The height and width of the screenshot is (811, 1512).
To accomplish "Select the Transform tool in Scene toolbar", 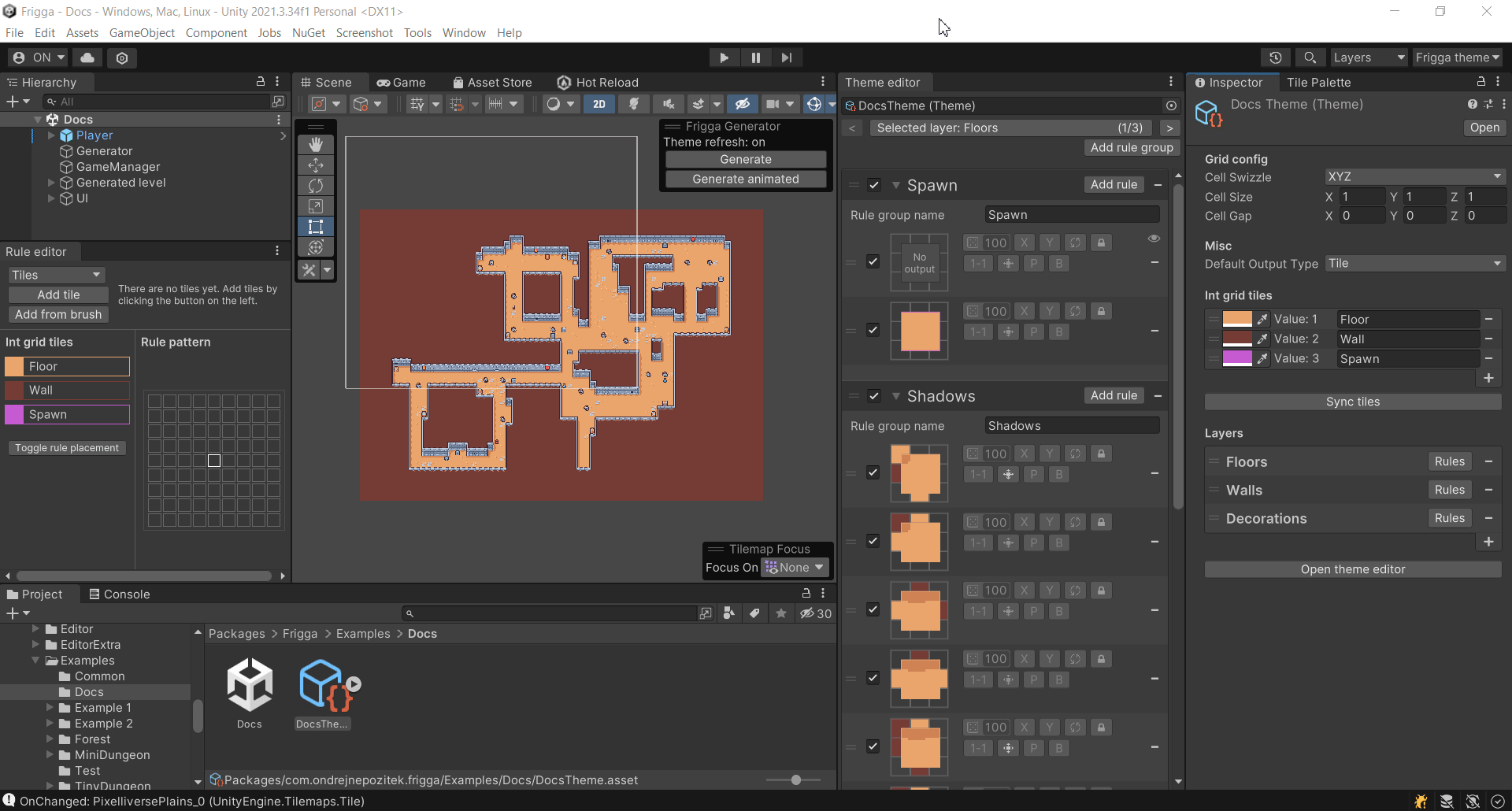I will 316,246.
